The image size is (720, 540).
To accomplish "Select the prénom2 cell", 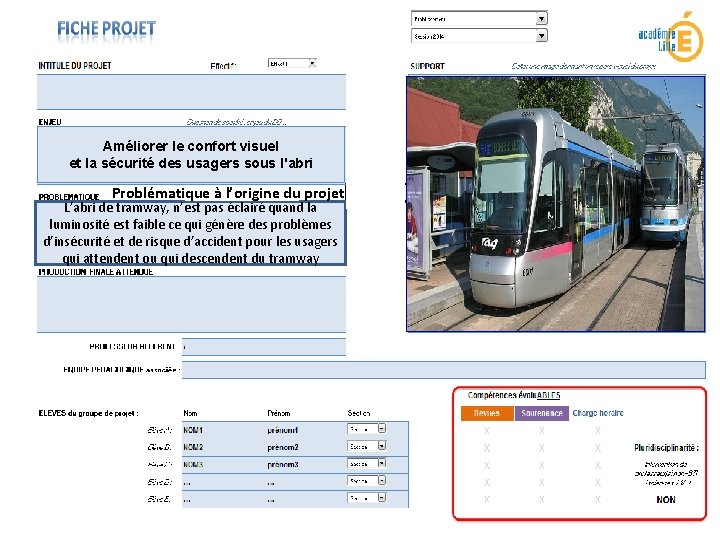I will [x=282, y=447].
